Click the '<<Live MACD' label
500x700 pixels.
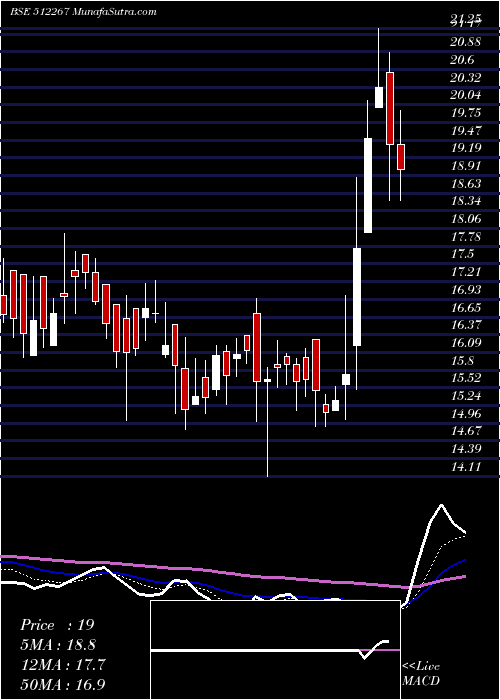[x=421, y=674]
